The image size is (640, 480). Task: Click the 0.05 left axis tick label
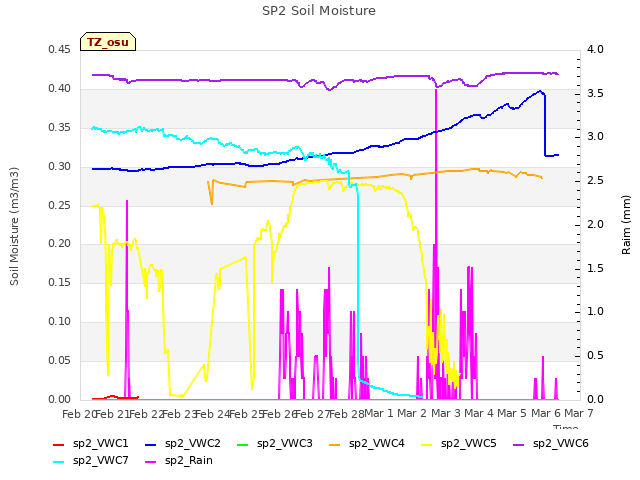tap(59, 360)
